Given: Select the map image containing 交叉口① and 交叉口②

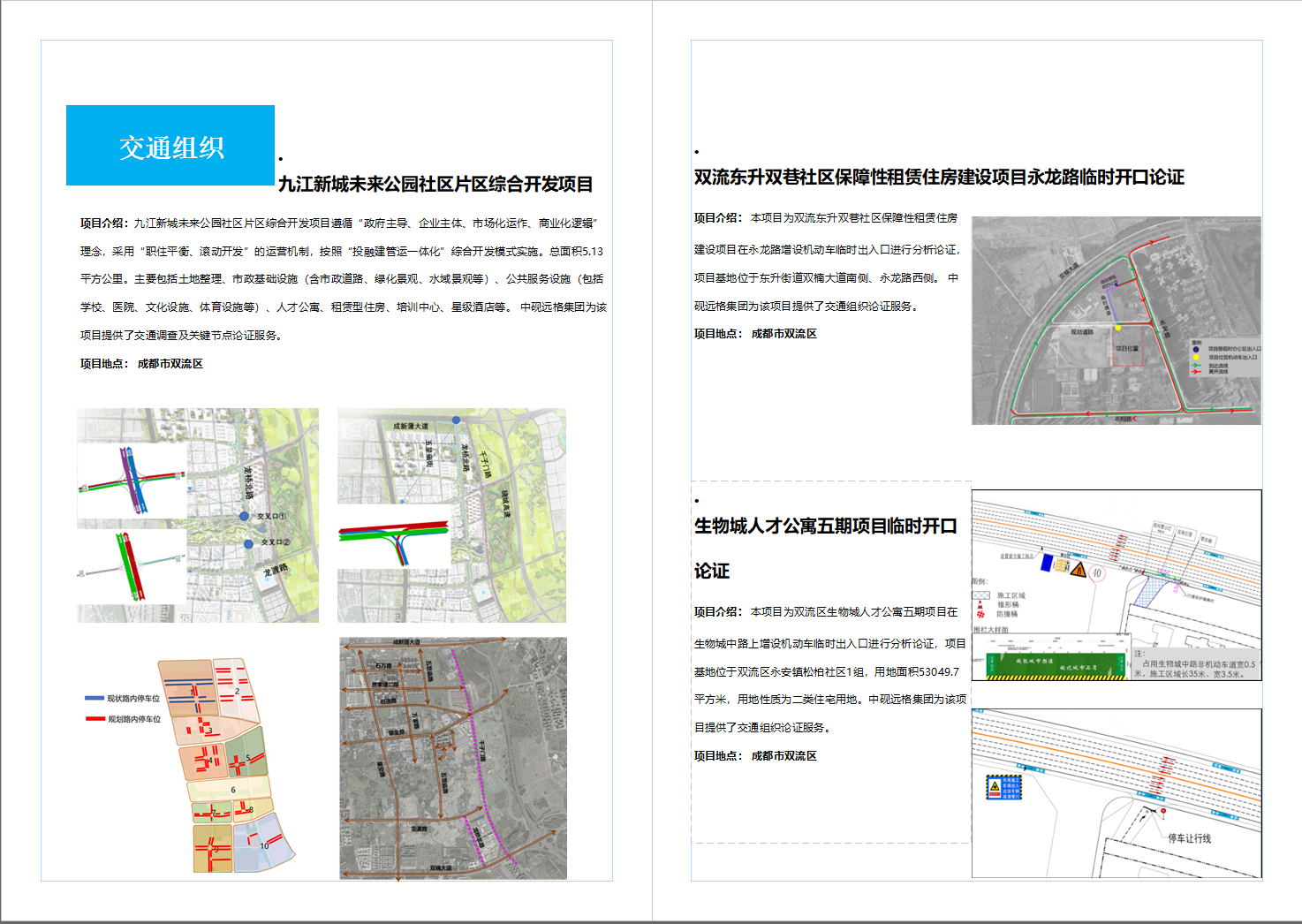Looking at the screenshot, I should (x=198, y=515).
